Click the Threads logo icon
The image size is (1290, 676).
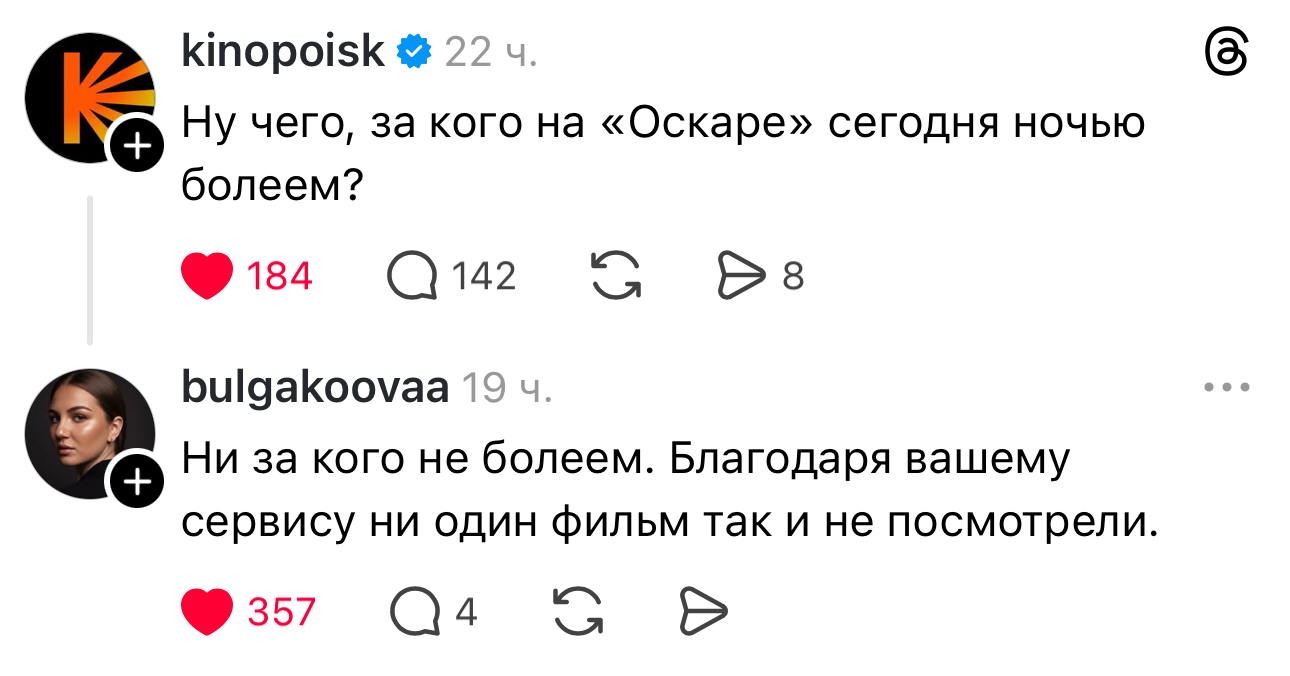click(x=1227, y=52)
